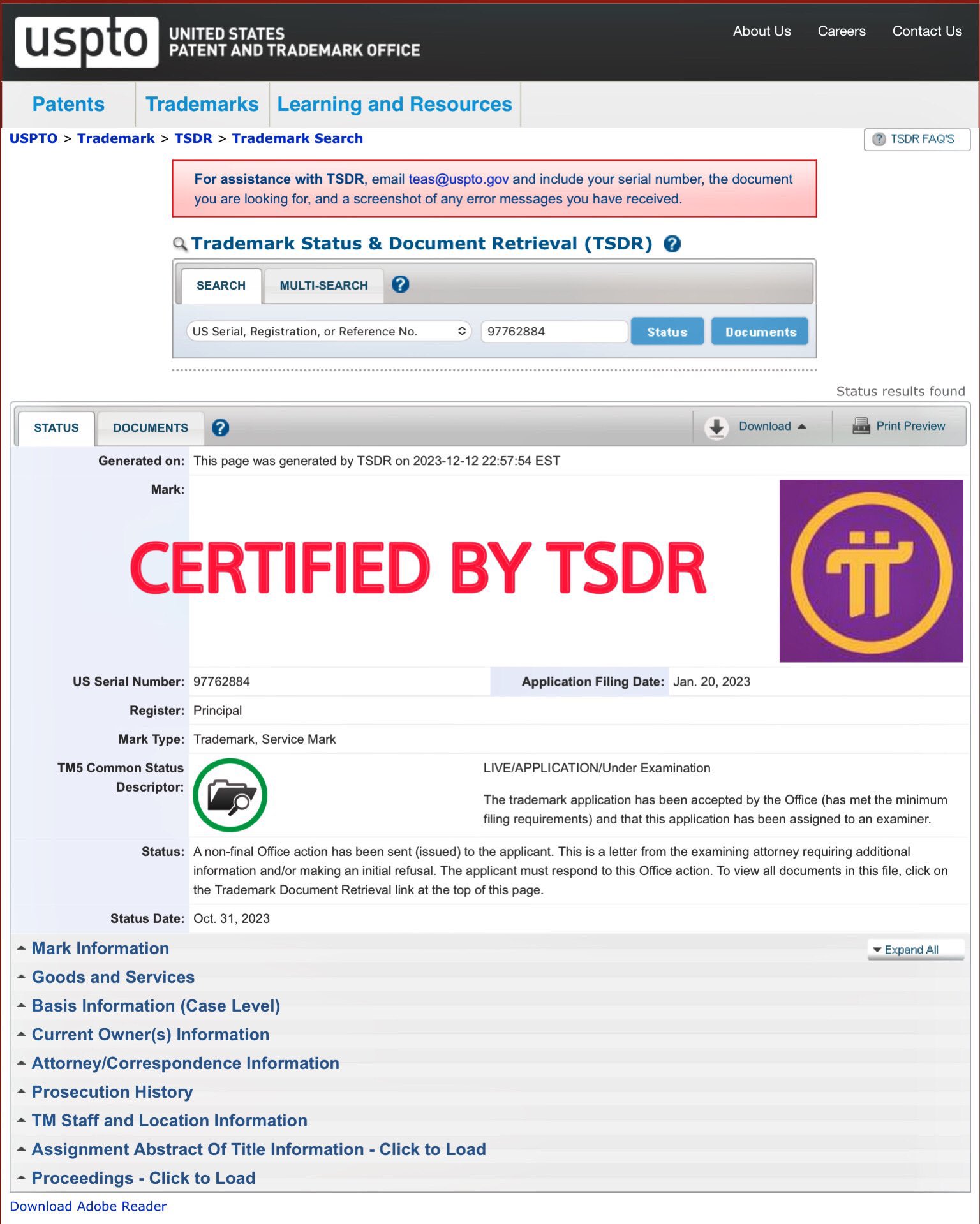Click the status date Oct. 31, 2023
Viewport: 980px width, 1224px height.
pos(232,918)
